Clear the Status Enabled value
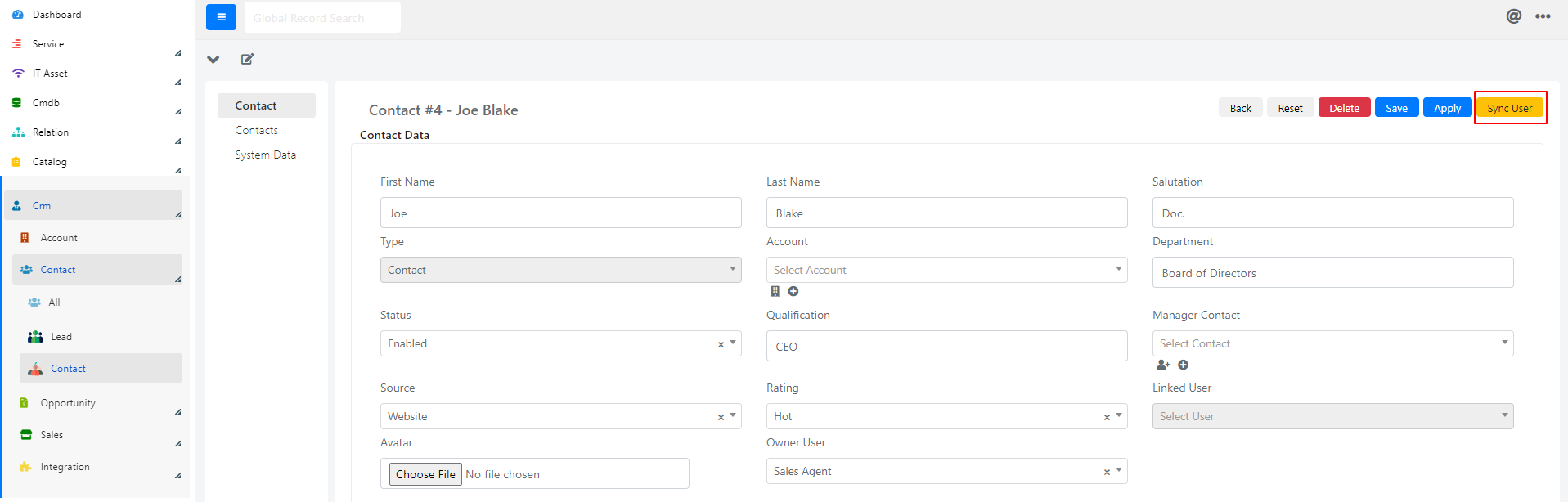Image resolution: width=1568 pixels, height=502 pixels. coord(721,344)
